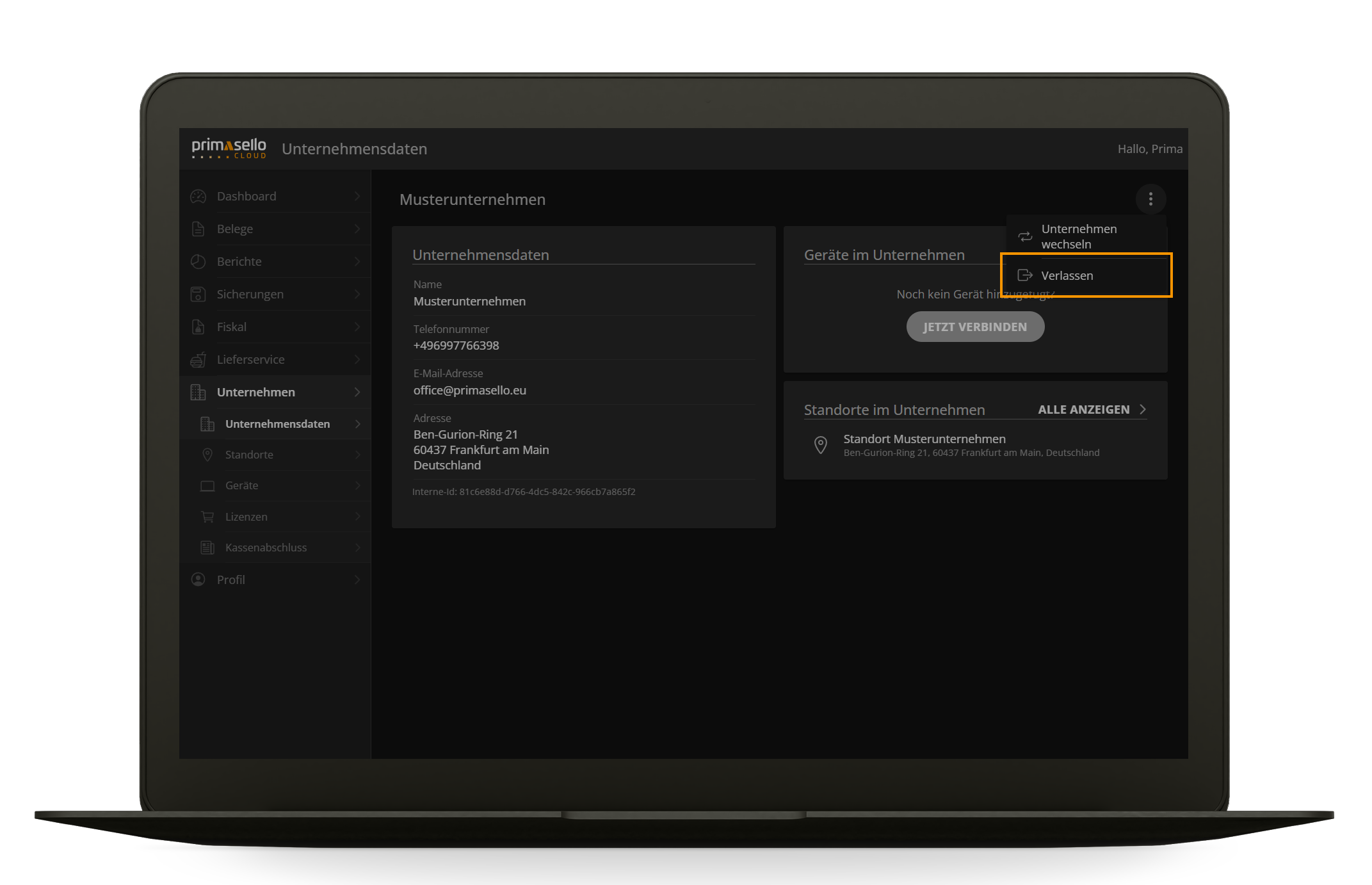Open Geräte via its device icon
Image resolution: width=1372 pixels, height=885 pixels.
(x=207, y=485)
